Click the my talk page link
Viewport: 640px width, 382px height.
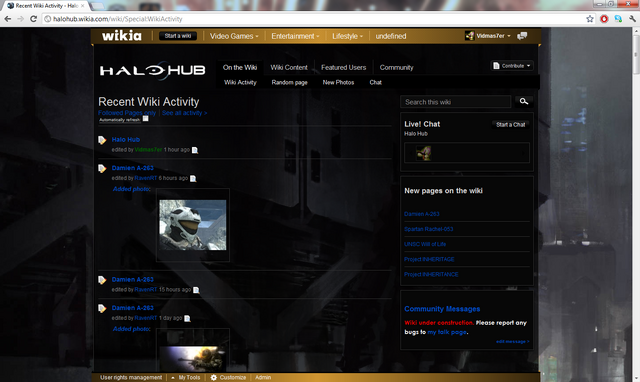pyautogui.click(x=447, y=332)
